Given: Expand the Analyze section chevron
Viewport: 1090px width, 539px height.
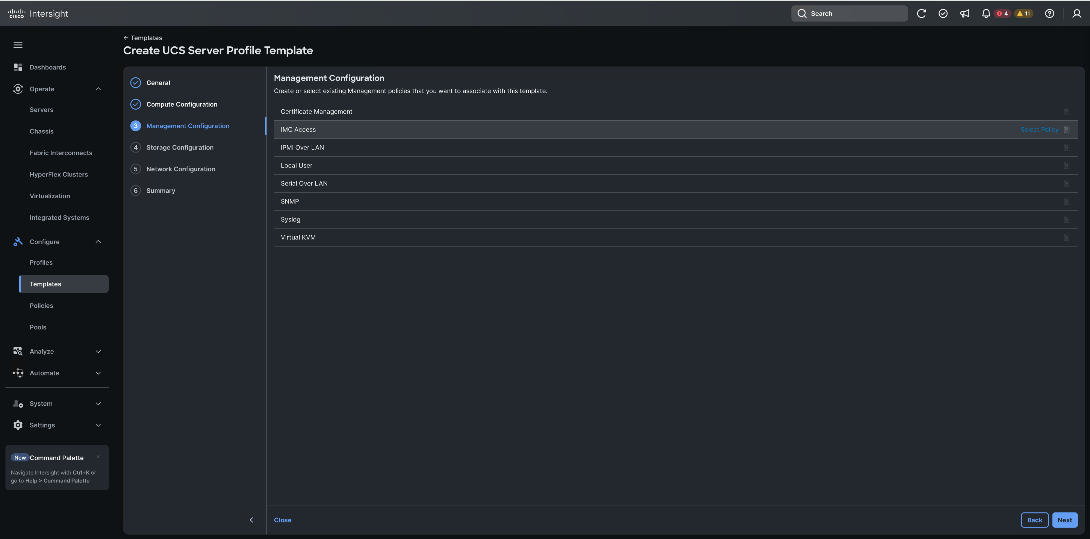Looking at the screenshot, I should click(x=98, y=351).
